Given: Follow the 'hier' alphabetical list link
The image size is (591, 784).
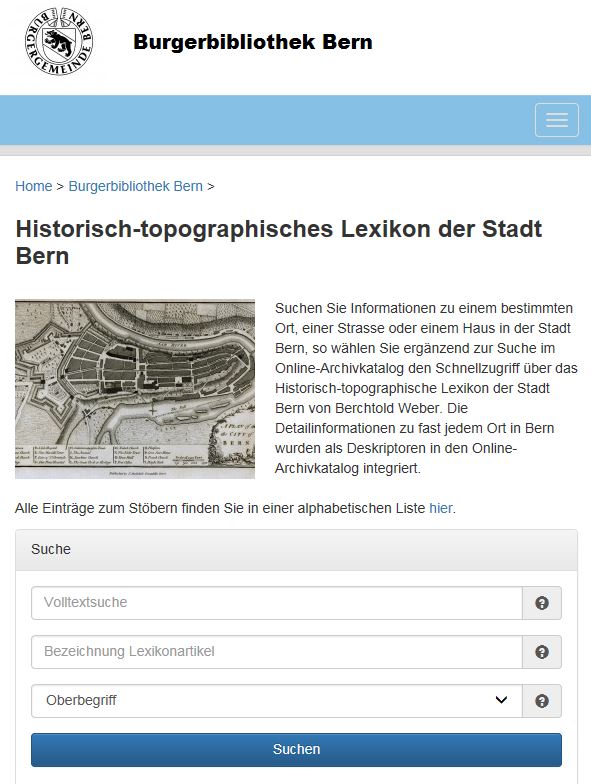Looking at the screenshot, I should (x=440, y=508).
